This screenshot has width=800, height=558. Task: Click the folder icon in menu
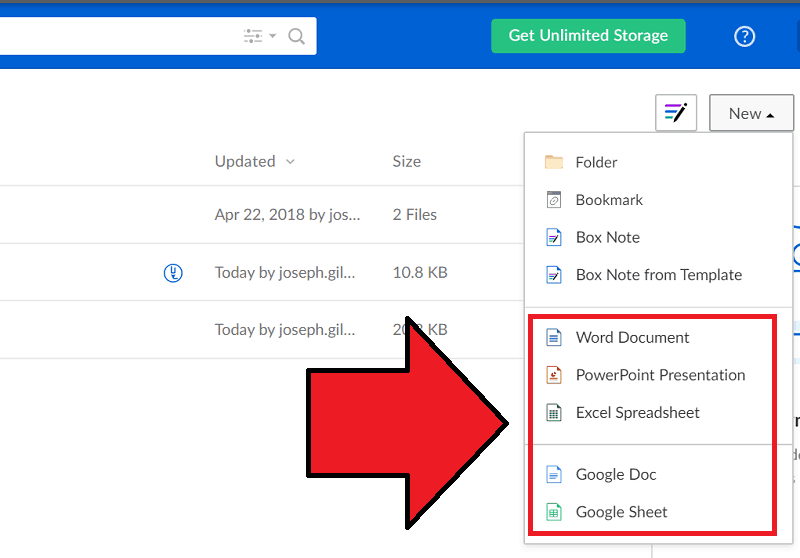coord(554,162)
